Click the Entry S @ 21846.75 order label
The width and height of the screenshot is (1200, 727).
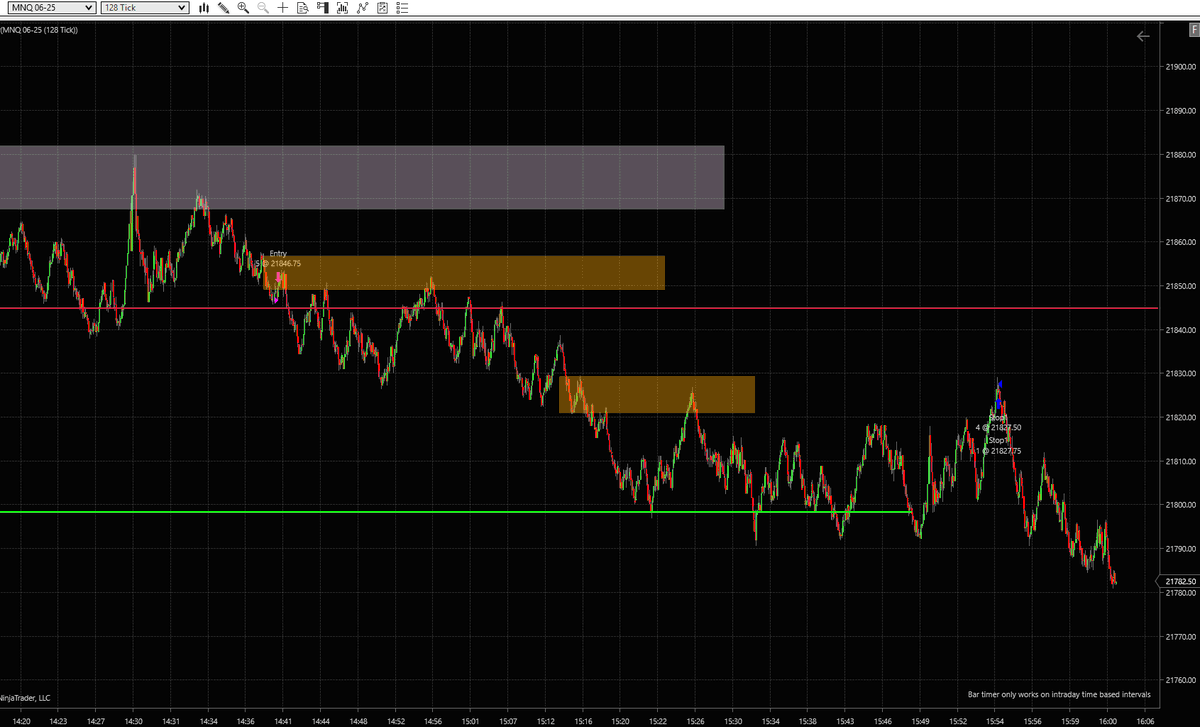[x=278, y=258]
